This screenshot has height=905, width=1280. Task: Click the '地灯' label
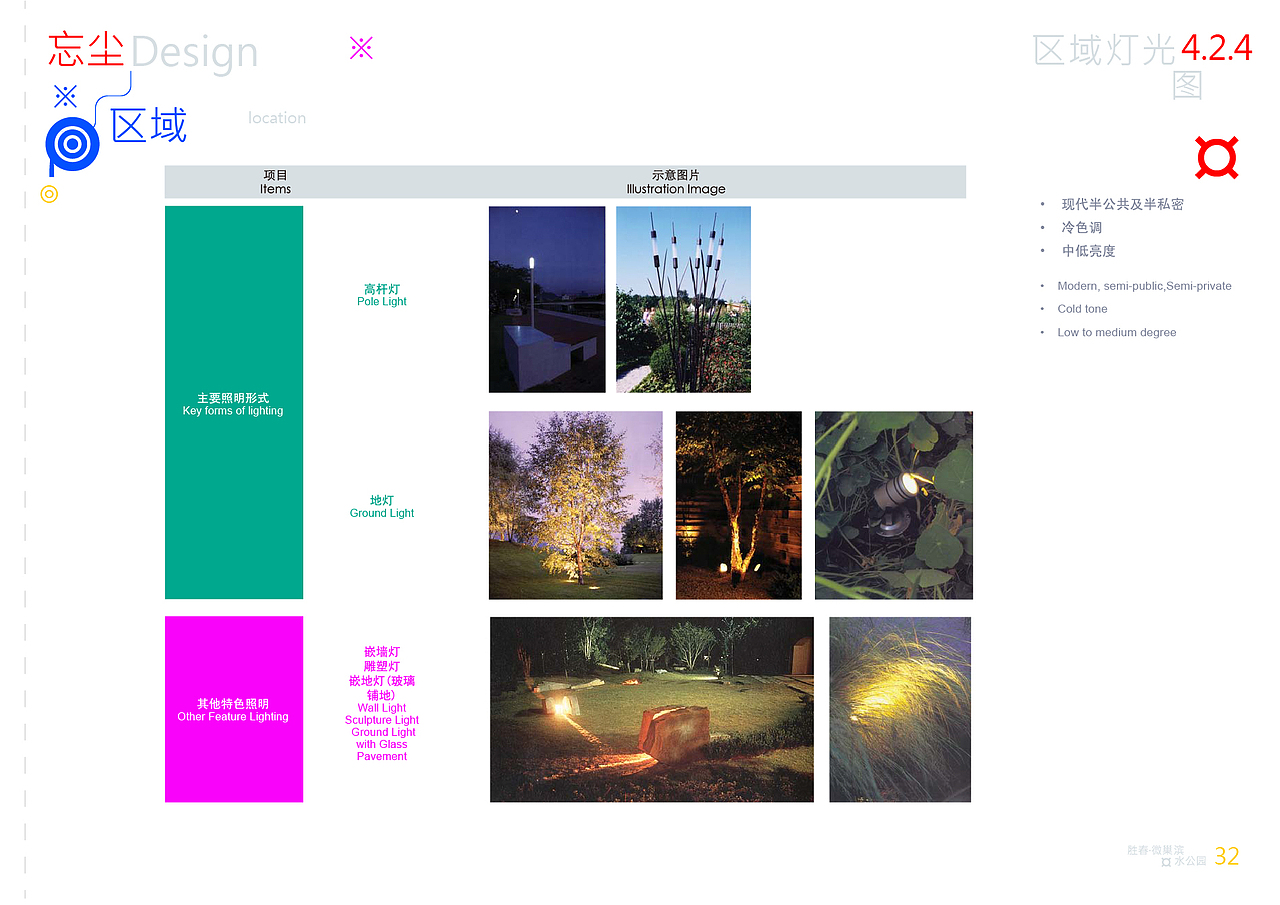point(382,501)
